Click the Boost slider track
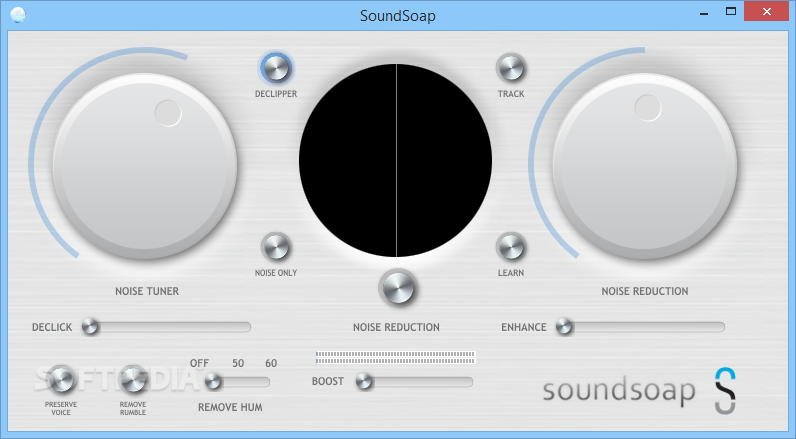This screenshot has width=796, height=439. [414, 382]
